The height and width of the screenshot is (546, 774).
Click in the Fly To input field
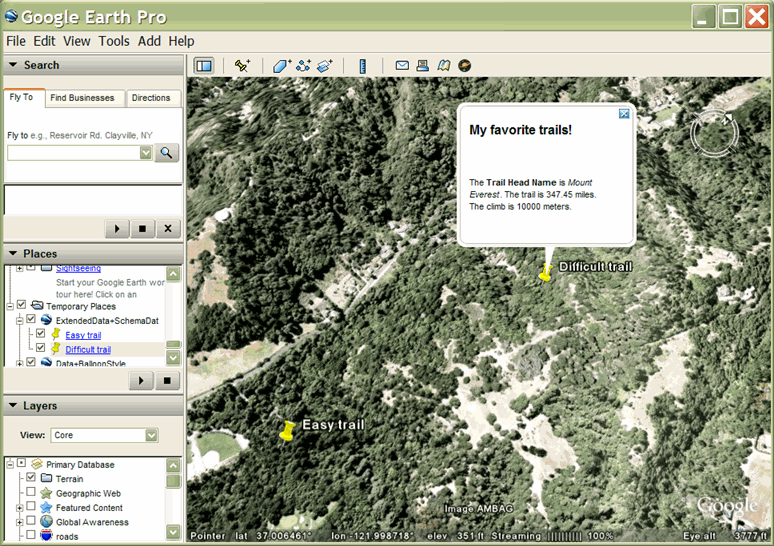73,153
